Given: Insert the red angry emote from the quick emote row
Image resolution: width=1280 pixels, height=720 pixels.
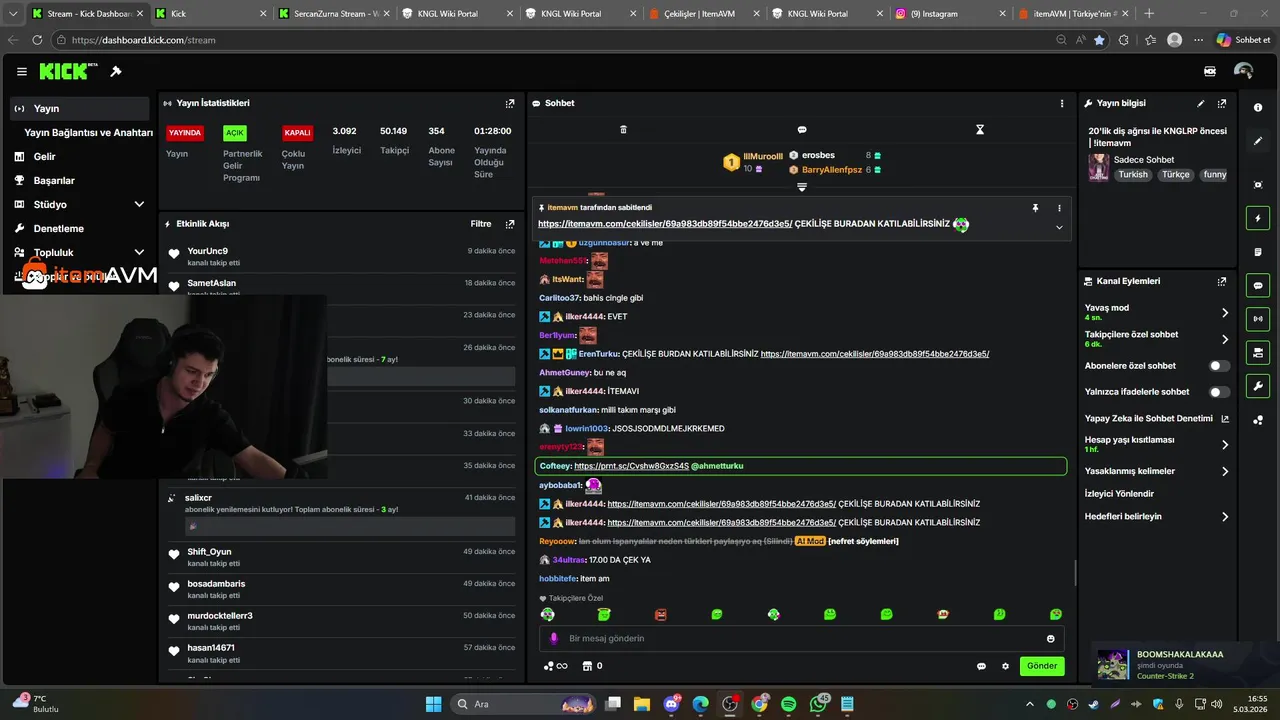Looking at the screenshot, I should [660, 615].
